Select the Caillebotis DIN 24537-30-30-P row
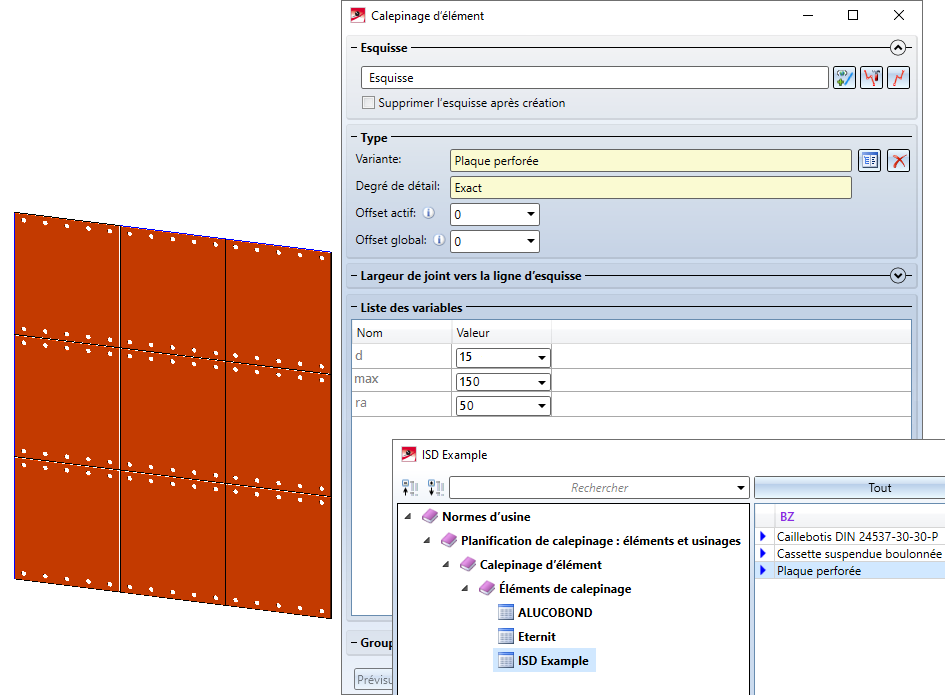Viewport: 945px width, 695px height. pos(857,536)
